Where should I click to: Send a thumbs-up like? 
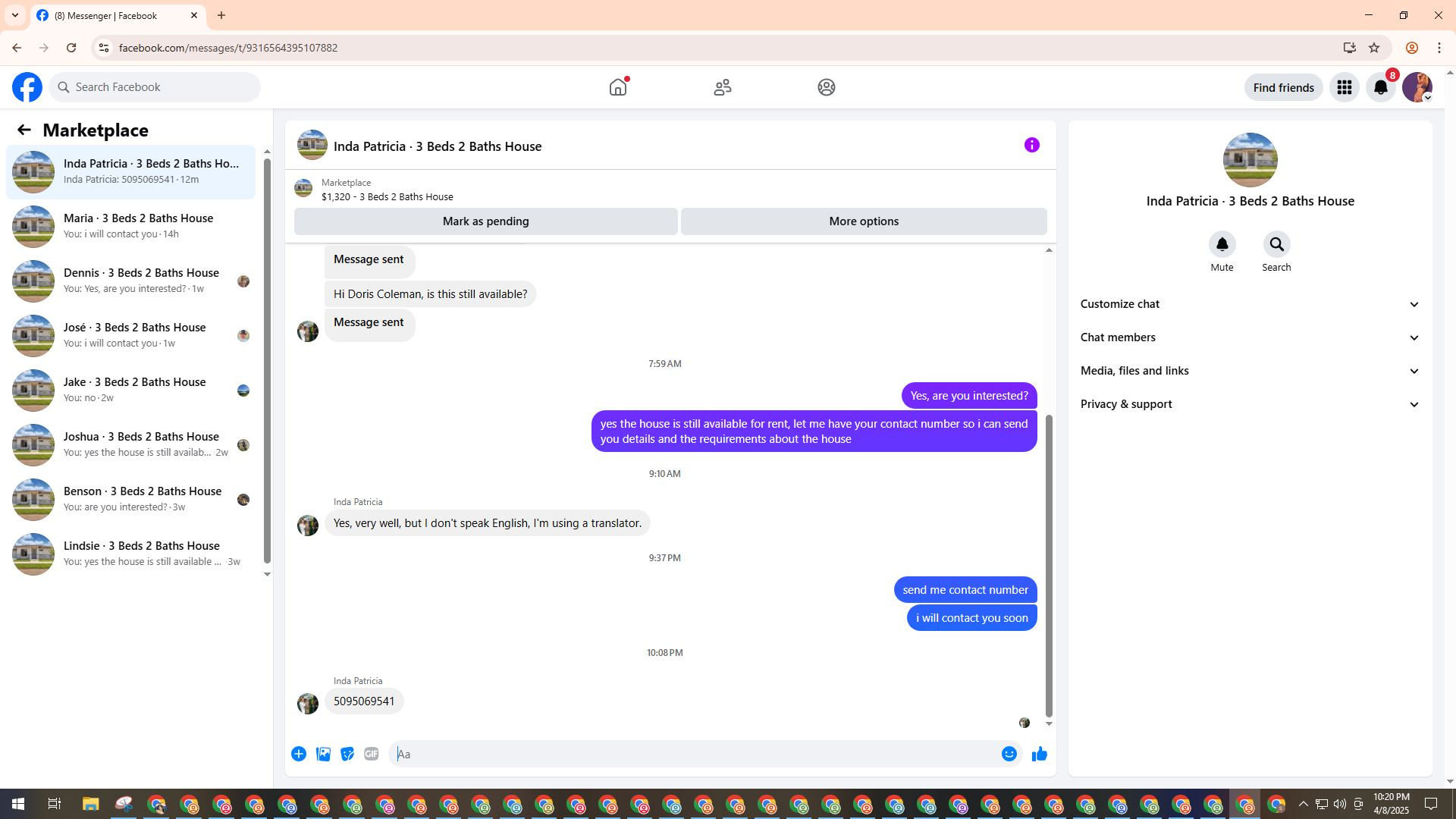[1039, 754]
